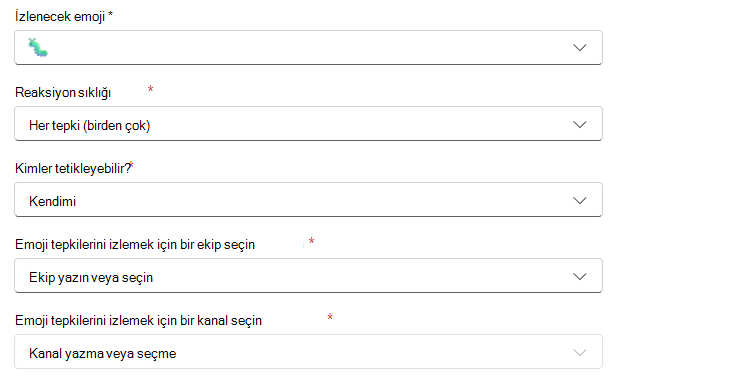
Task: Click the red asterisk after Kimler tetikleyebilir
Action: pos(131,165)
